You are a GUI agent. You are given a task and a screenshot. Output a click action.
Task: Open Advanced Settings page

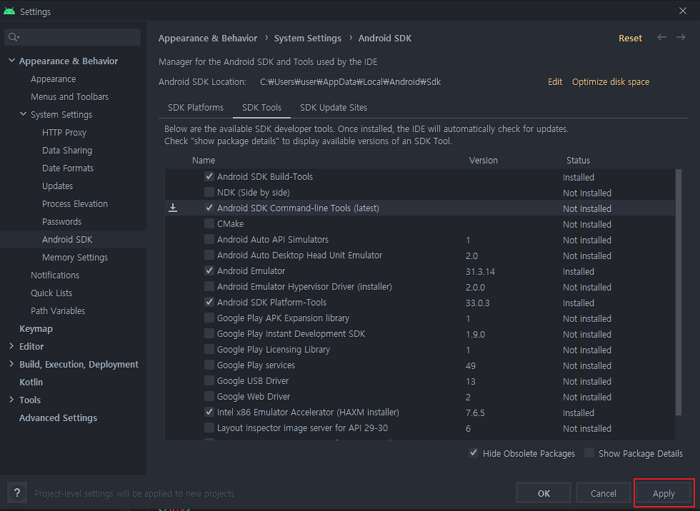[58, 418]
